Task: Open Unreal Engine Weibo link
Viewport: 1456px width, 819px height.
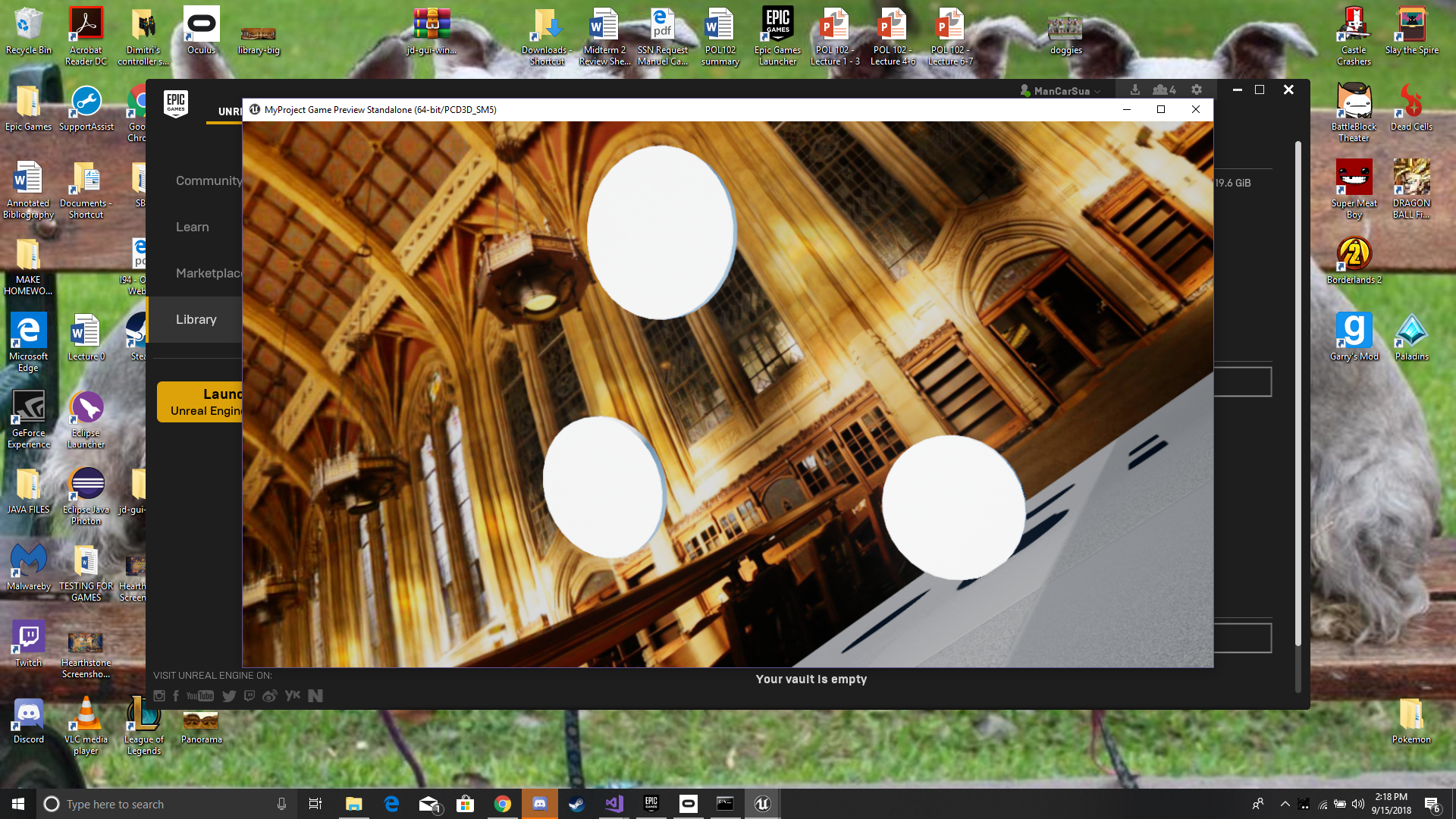Action: tap(269, 696)
